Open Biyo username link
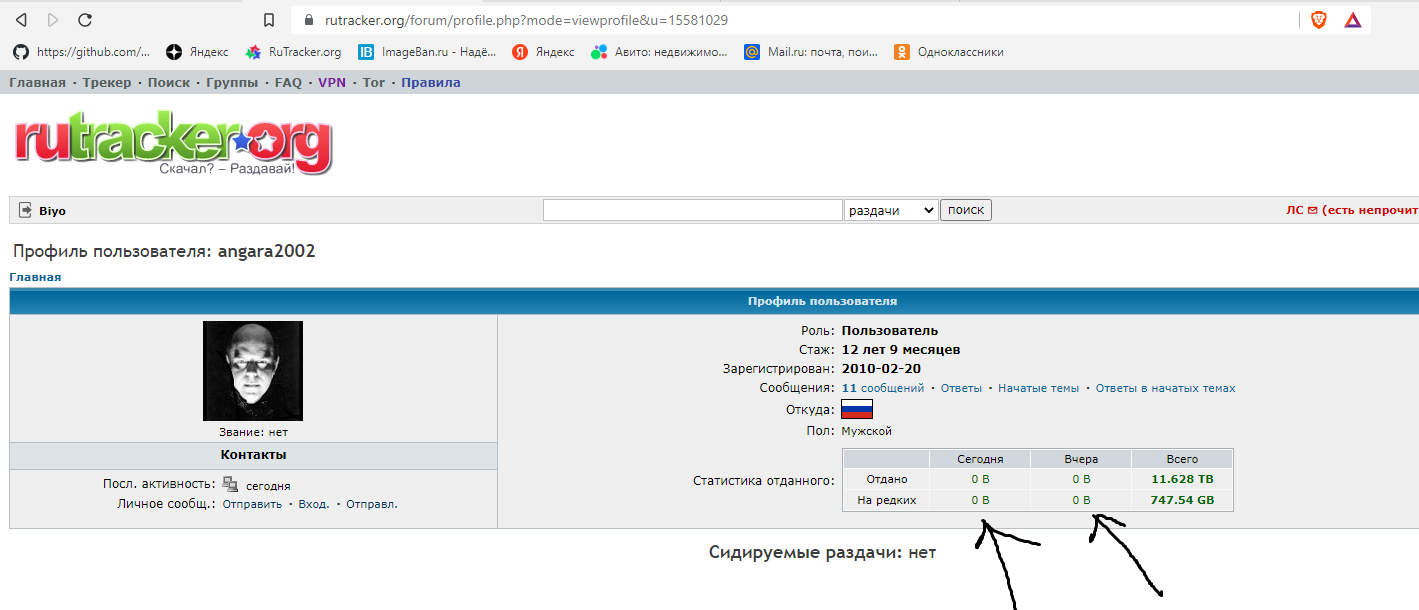1419x610 pixels. coord(52,211)
